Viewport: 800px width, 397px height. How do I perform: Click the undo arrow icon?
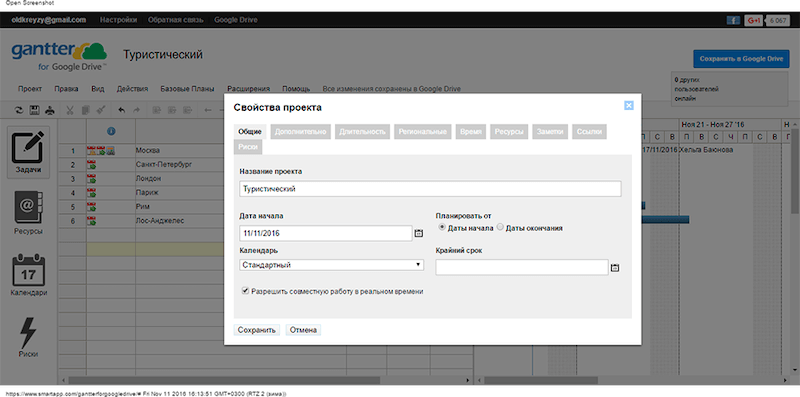click(x=121, y=110)
